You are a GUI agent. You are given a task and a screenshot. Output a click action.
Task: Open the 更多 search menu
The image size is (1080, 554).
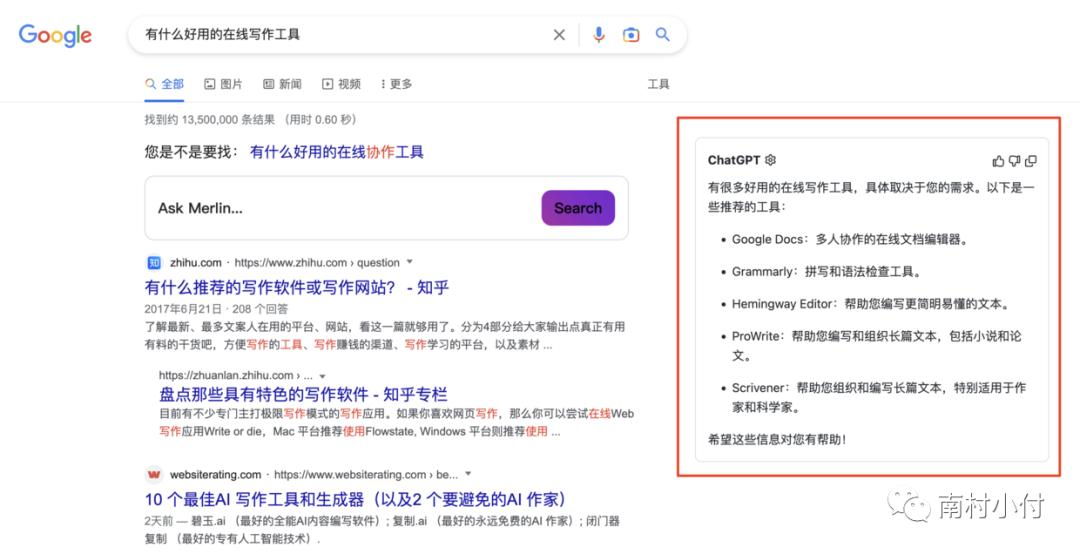(396, 84)
